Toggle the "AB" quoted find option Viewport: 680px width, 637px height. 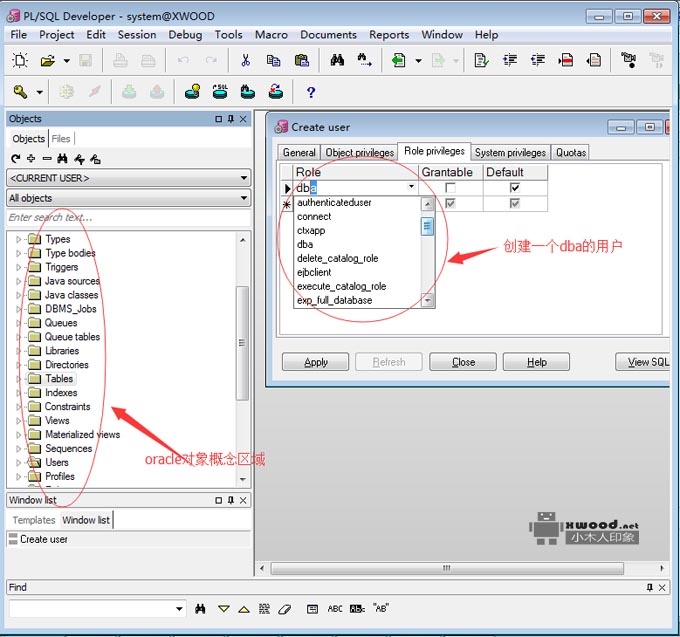click(381, 608)
